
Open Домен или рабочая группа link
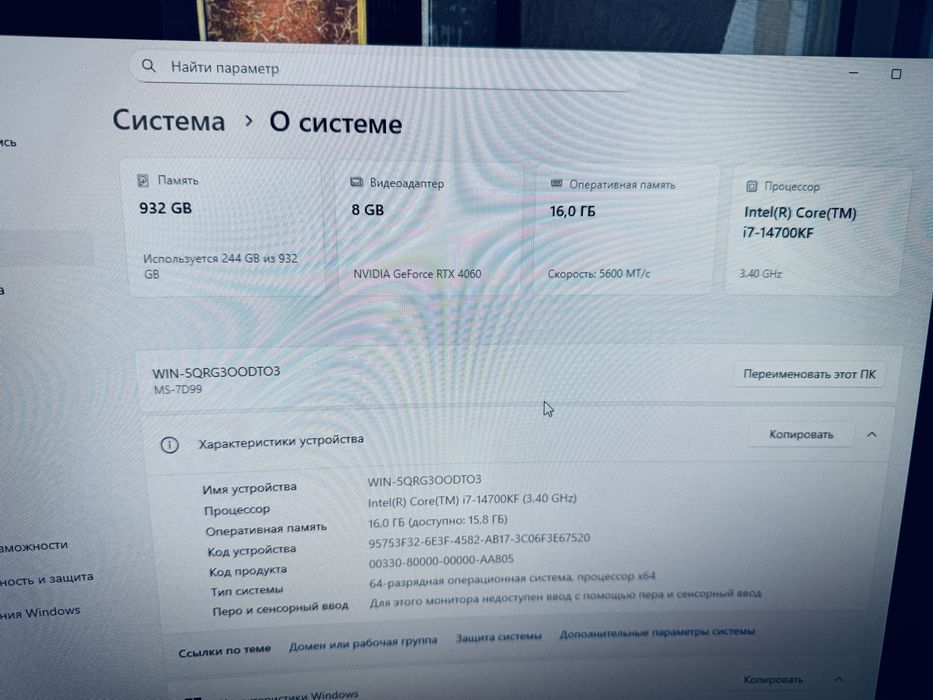[363, 643]
